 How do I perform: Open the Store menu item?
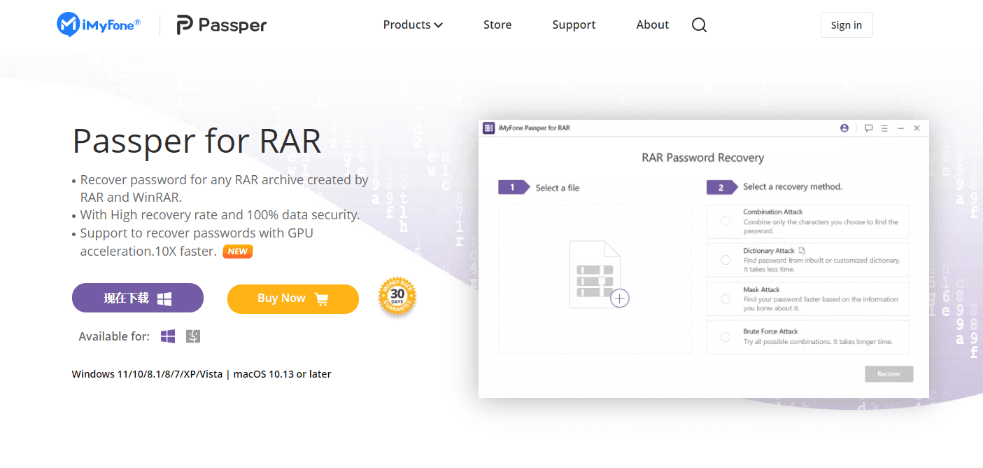(x=497, y=25)
